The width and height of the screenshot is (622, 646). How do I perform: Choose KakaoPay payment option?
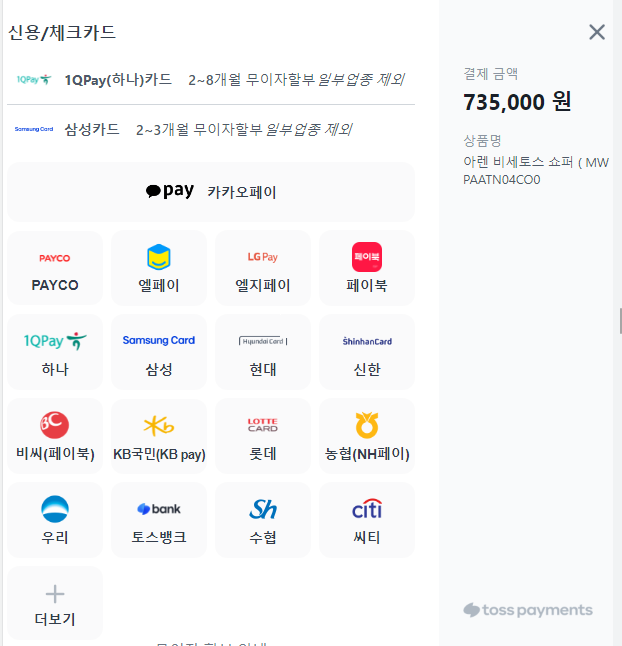point(211,192)
